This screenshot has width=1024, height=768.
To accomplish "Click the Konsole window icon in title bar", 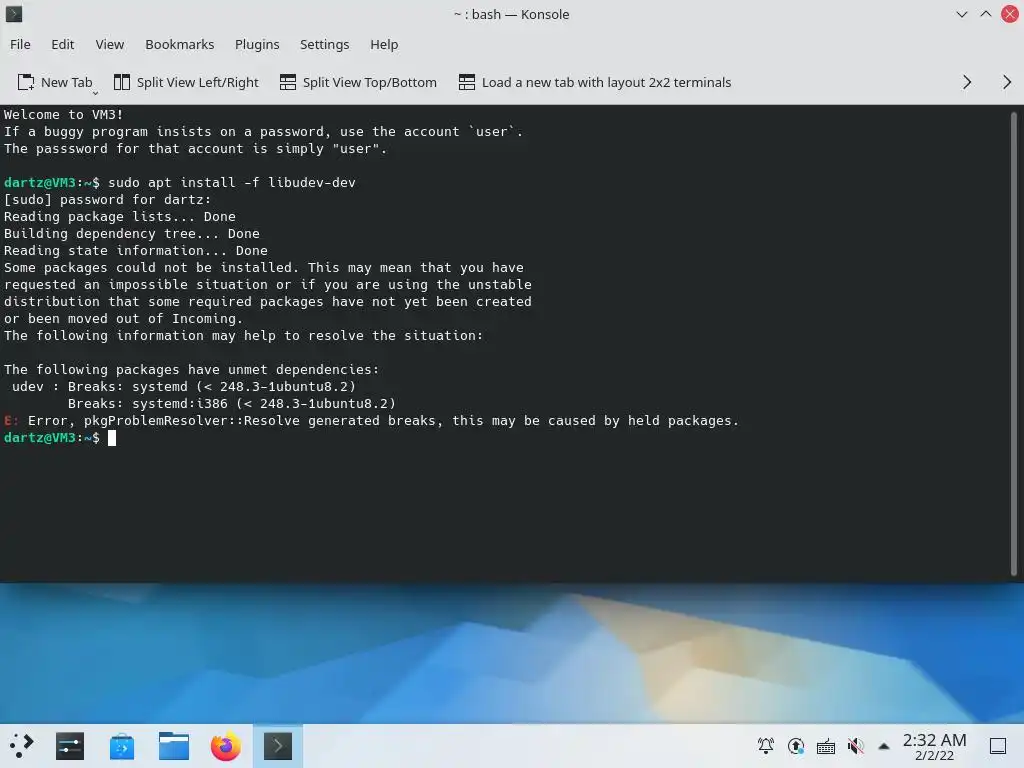I will pos(14,14).
